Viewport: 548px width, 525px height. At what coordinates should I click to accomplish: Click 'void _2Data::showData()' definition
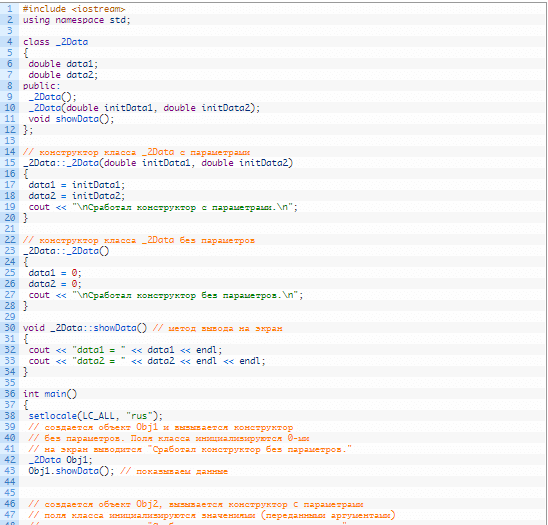pyautogui.click(x=85, y=328)
